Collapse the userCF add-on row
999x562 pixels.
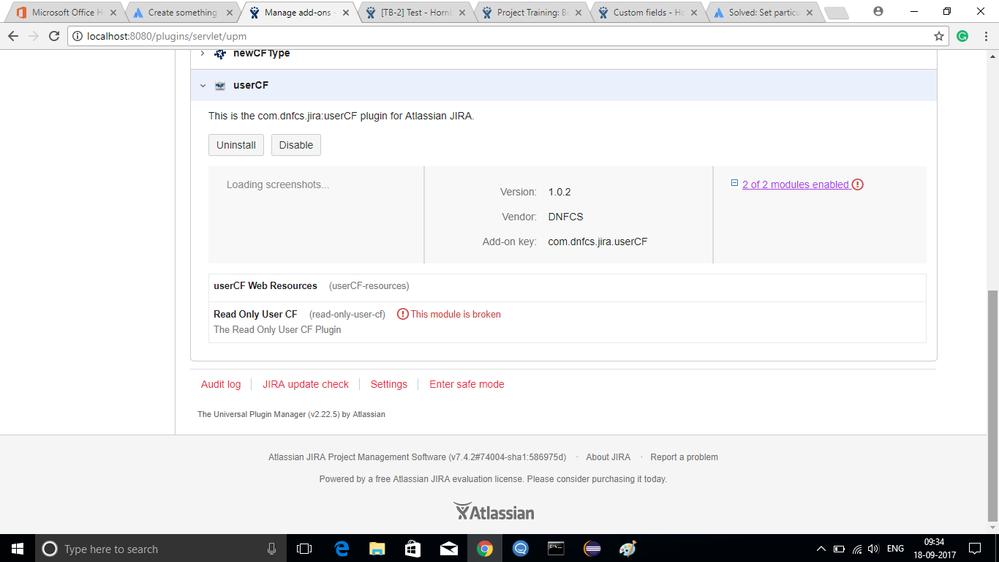click(203, 85)
